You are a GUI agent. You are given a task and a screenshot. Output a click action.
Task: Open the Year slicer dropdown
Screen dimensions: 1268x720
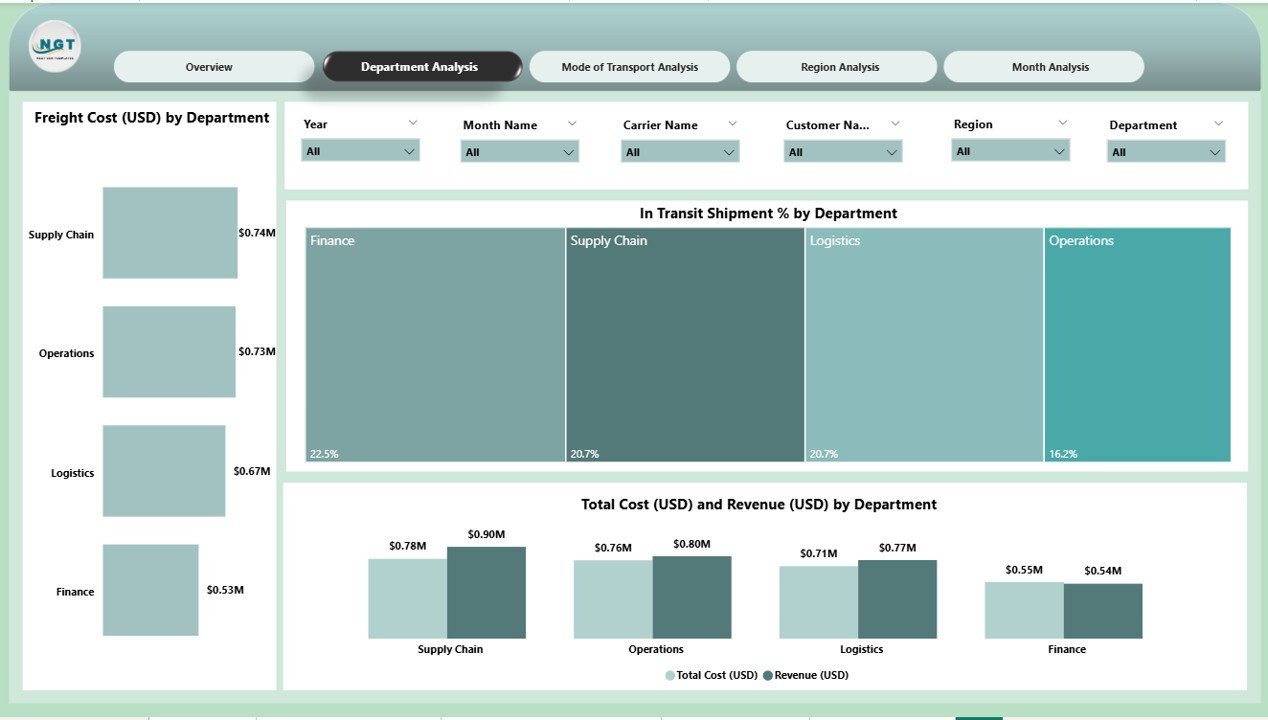[360, 151]
